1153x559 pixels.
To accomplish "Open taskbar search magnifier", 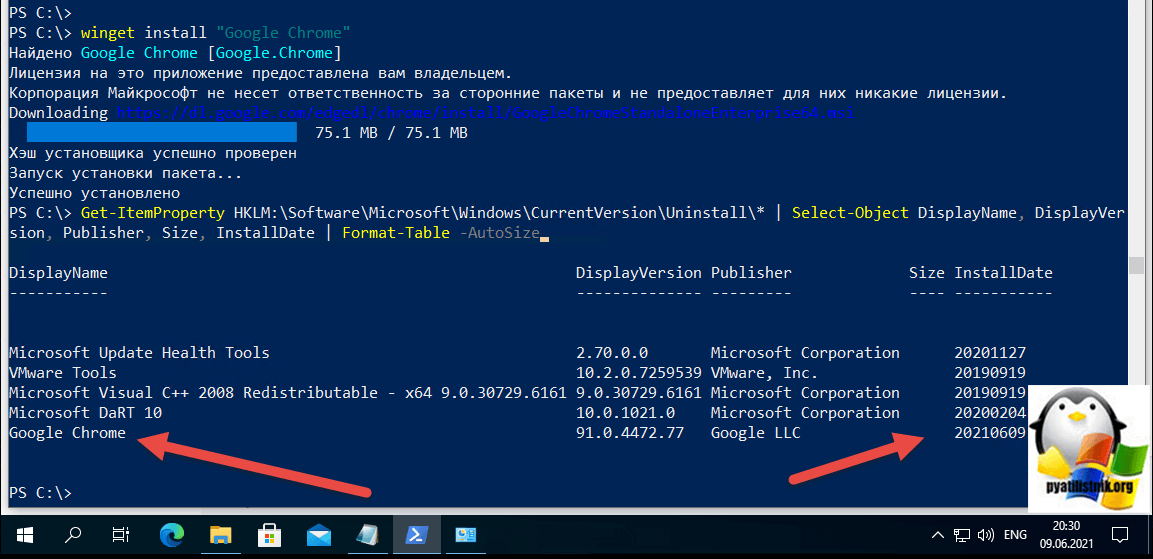I will pos(73,535).
